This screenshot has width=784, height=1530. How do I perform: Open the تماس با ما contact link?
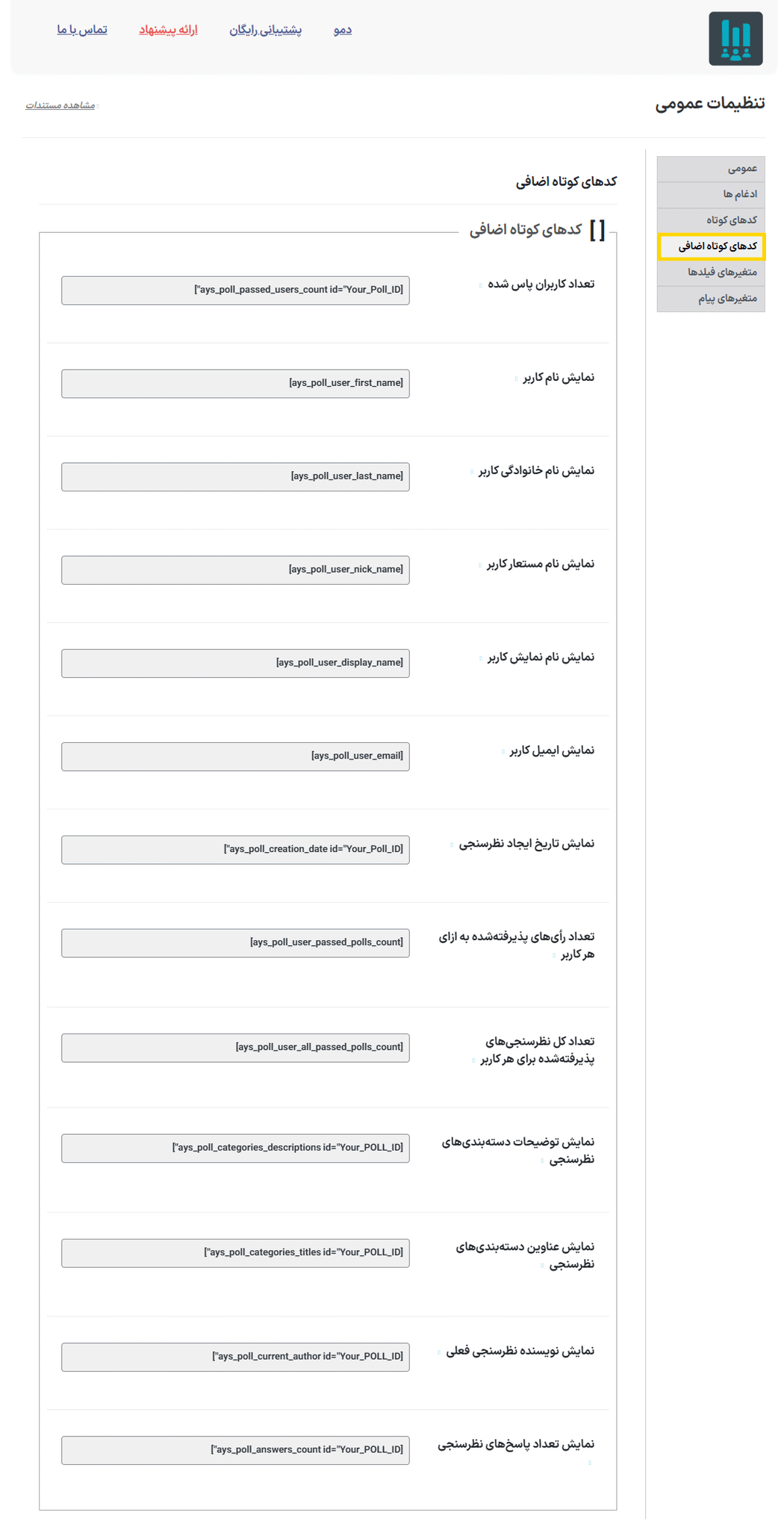(82, 30)
